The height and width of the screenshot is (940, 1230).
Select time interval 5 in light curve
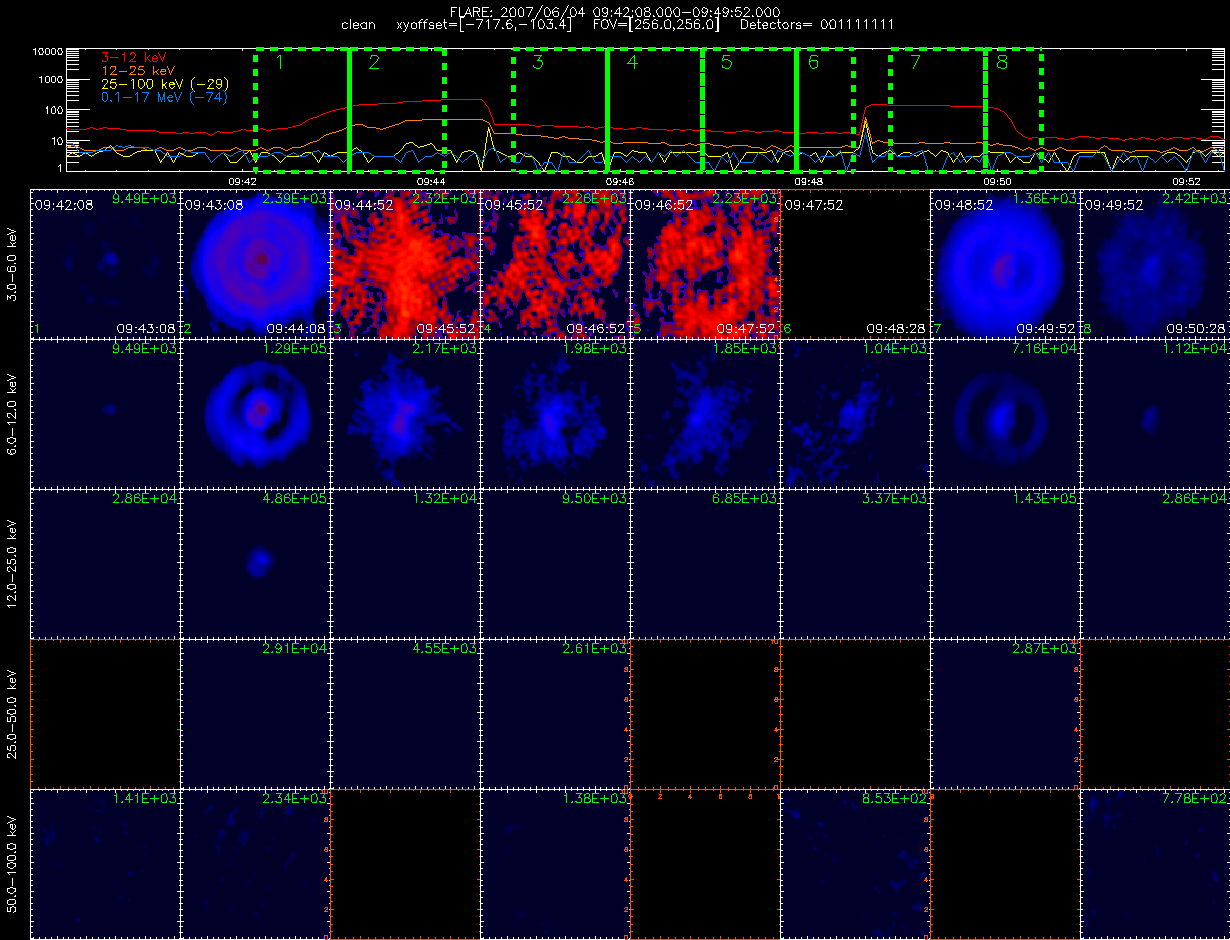coord(749,110)
